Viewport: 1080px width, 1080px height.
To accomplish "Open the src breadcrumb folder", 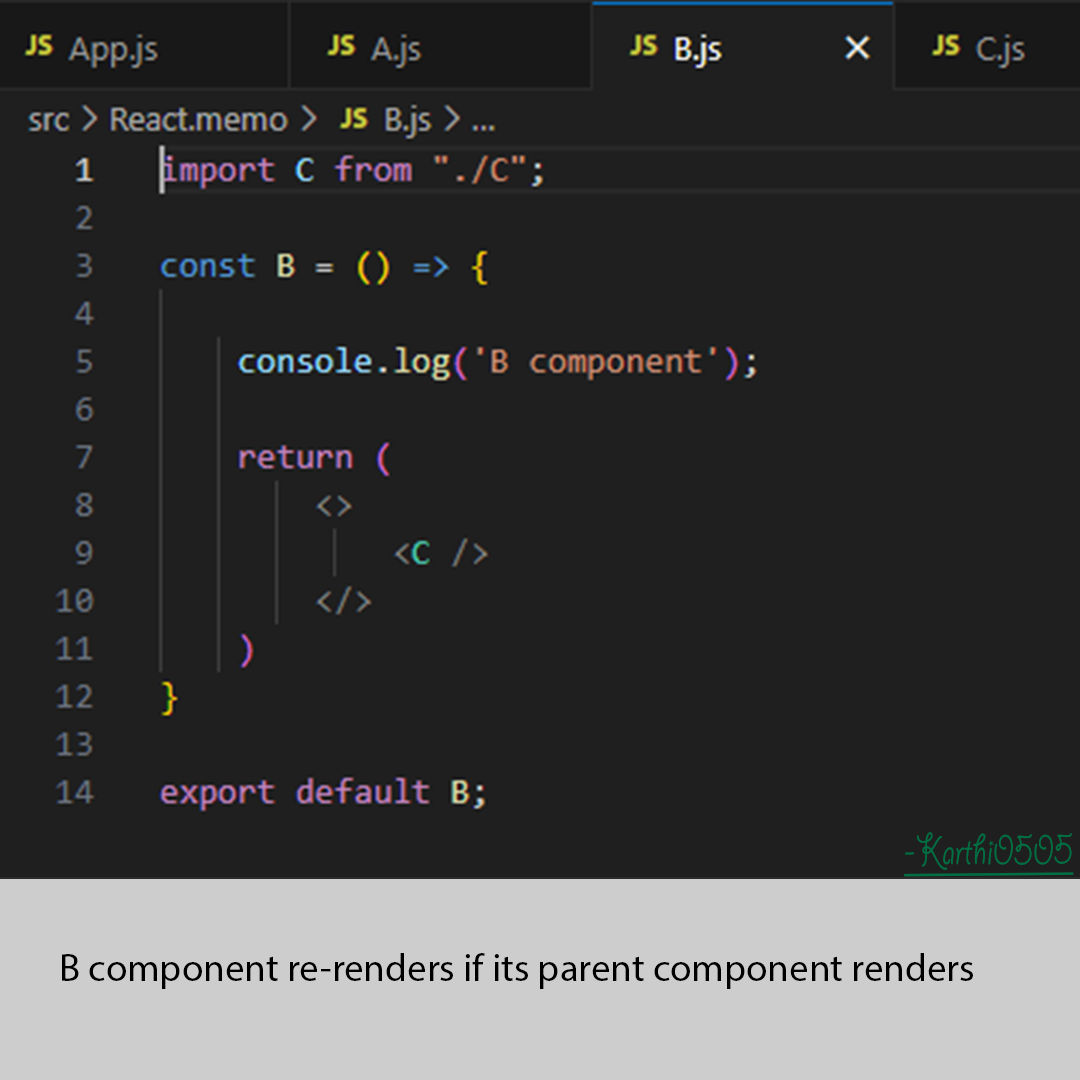I will click(48, 120).
